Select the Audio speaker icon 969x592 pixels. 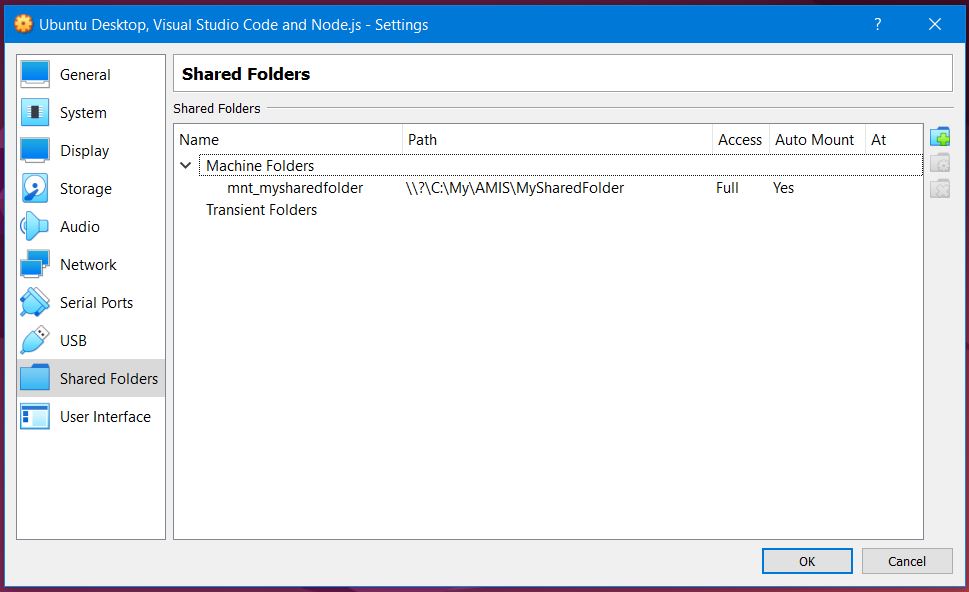click(x=35, y=227)
